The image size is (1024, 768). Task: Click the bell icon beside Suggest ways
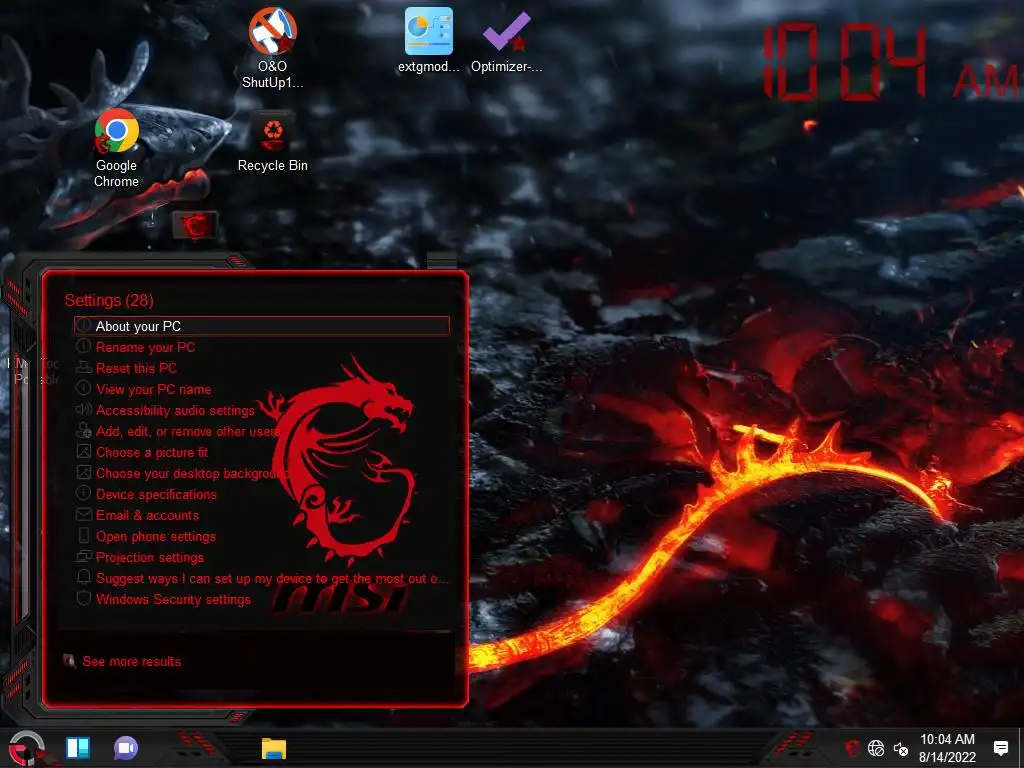[x=84, y=577]
